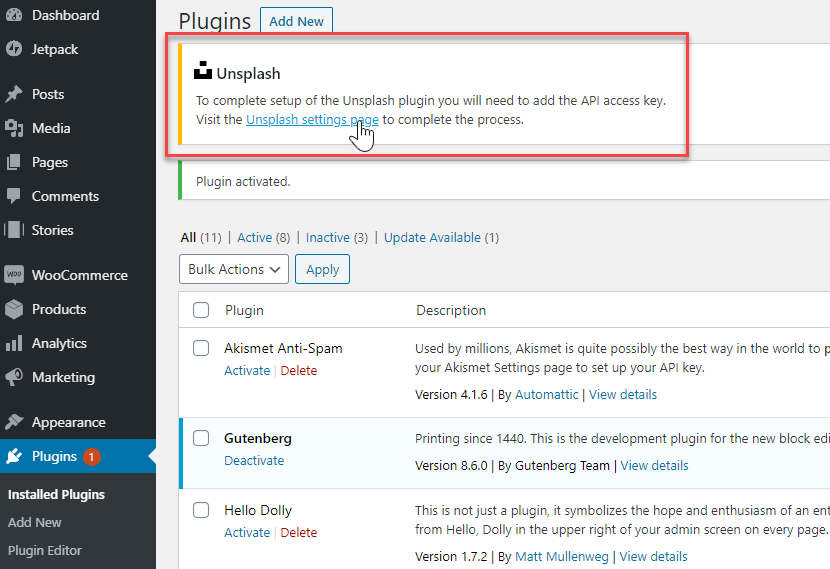Click Add New button beside Plugins title
The height and width of the screenshot is (569, 830).
tap(296, 21)
